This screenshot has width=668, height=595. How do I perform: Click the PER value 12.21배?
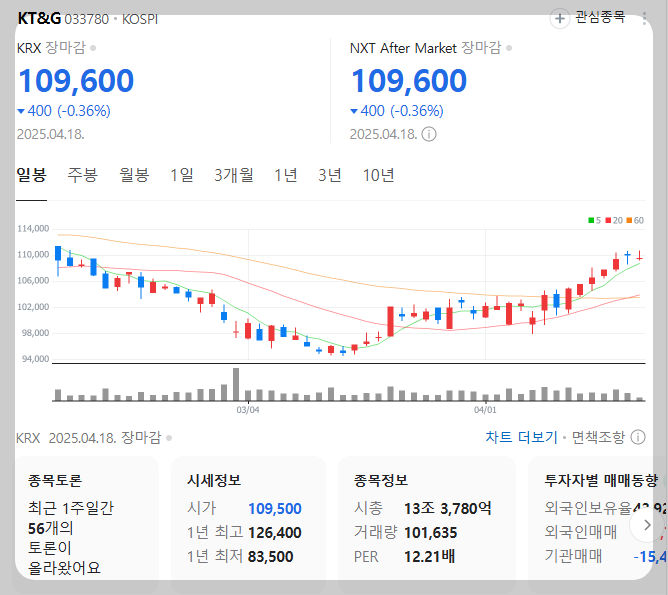tap(429, 556)
